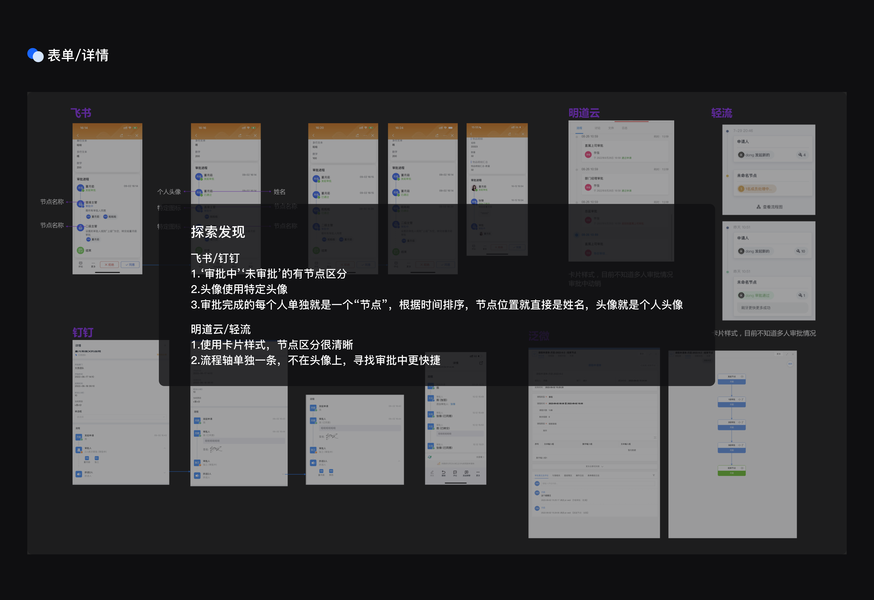The image size is (874, 600).
Task: Click the 飞书/钉钉 subheading in overlay
Action: coord(215,258)
